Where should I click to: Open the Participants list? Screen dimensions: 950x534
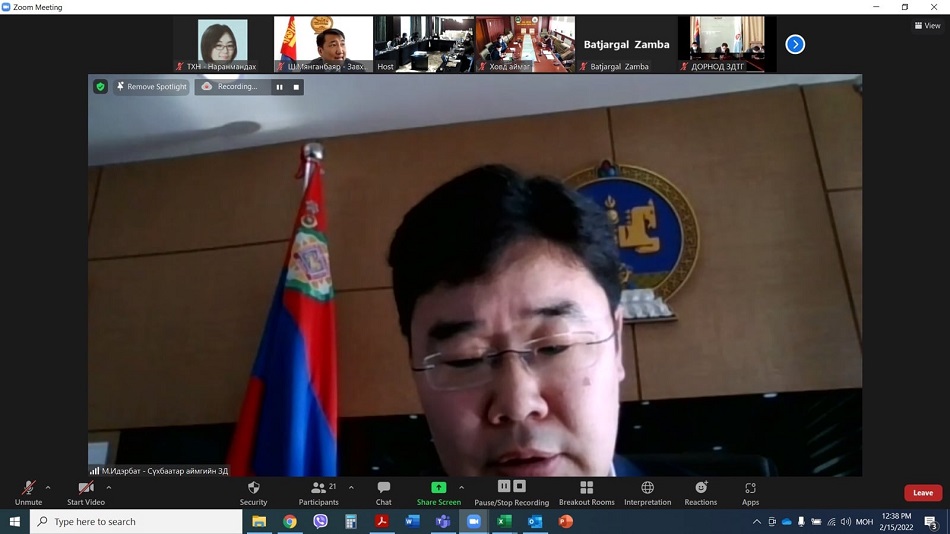[x=319, y=492]
